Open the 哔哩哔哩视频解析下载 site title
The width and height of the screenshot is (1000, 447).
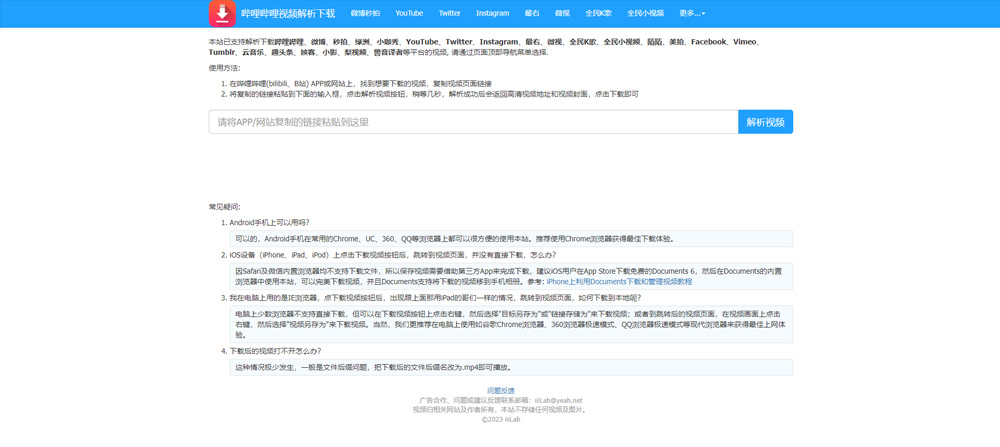pos(289,14)
